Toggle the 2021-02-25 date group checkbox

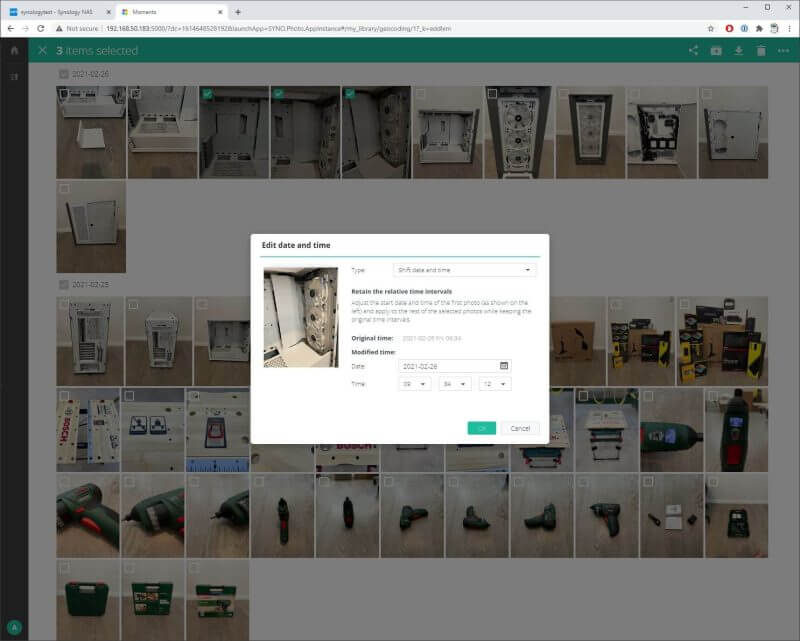click(x=64, y=284)
